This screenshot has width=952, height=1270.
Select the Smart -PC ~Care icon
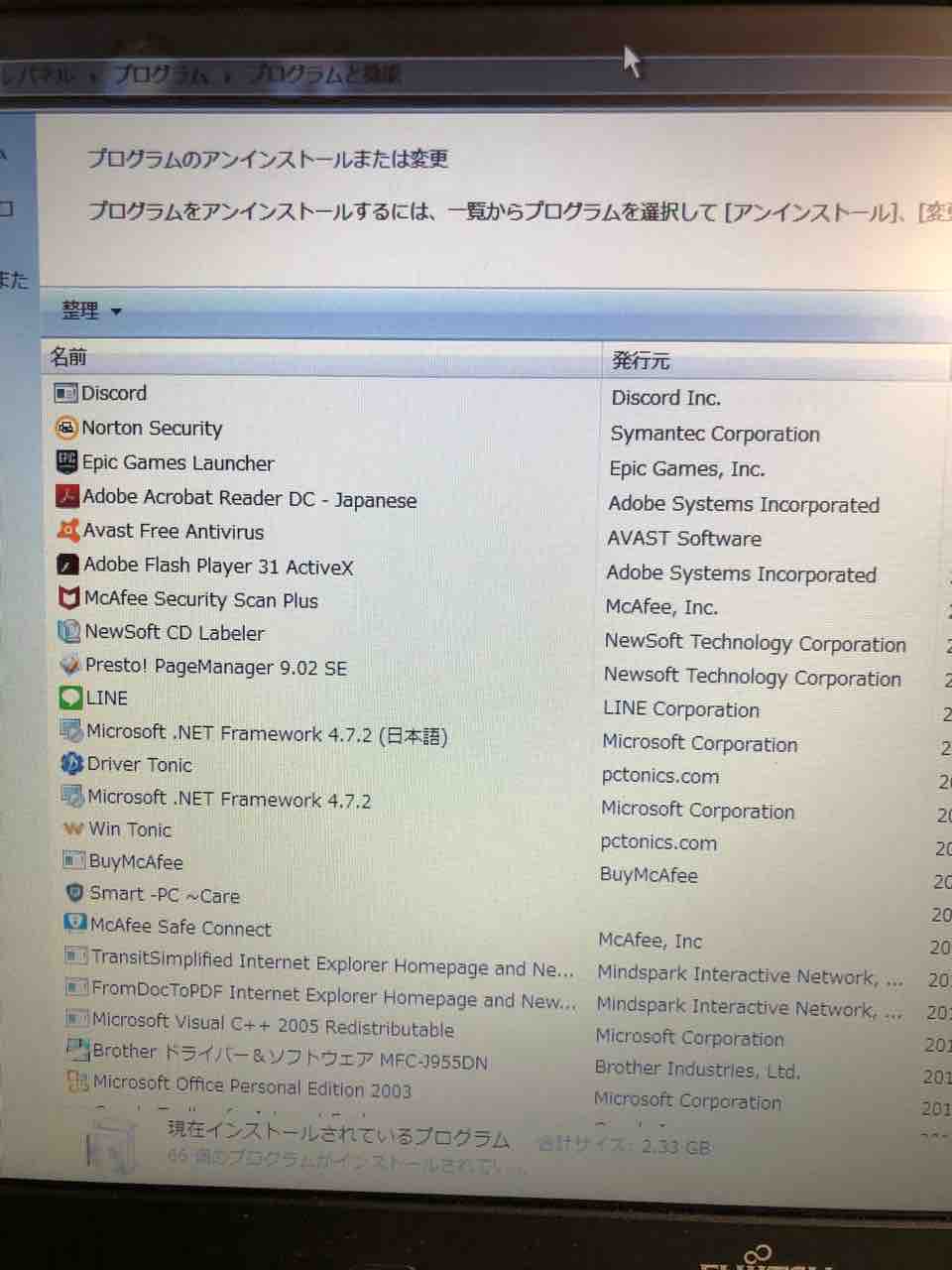74,893
